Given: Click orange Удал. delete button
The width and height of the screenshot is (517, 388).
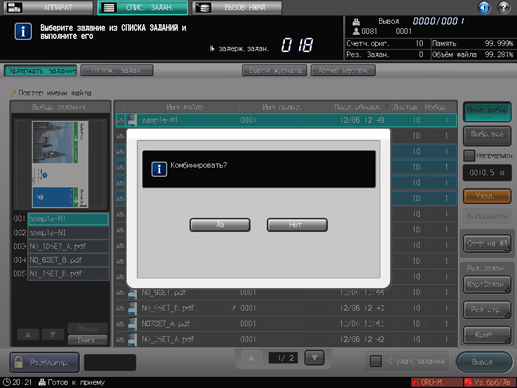Looking at the screenshot, I should pos(487,196).
